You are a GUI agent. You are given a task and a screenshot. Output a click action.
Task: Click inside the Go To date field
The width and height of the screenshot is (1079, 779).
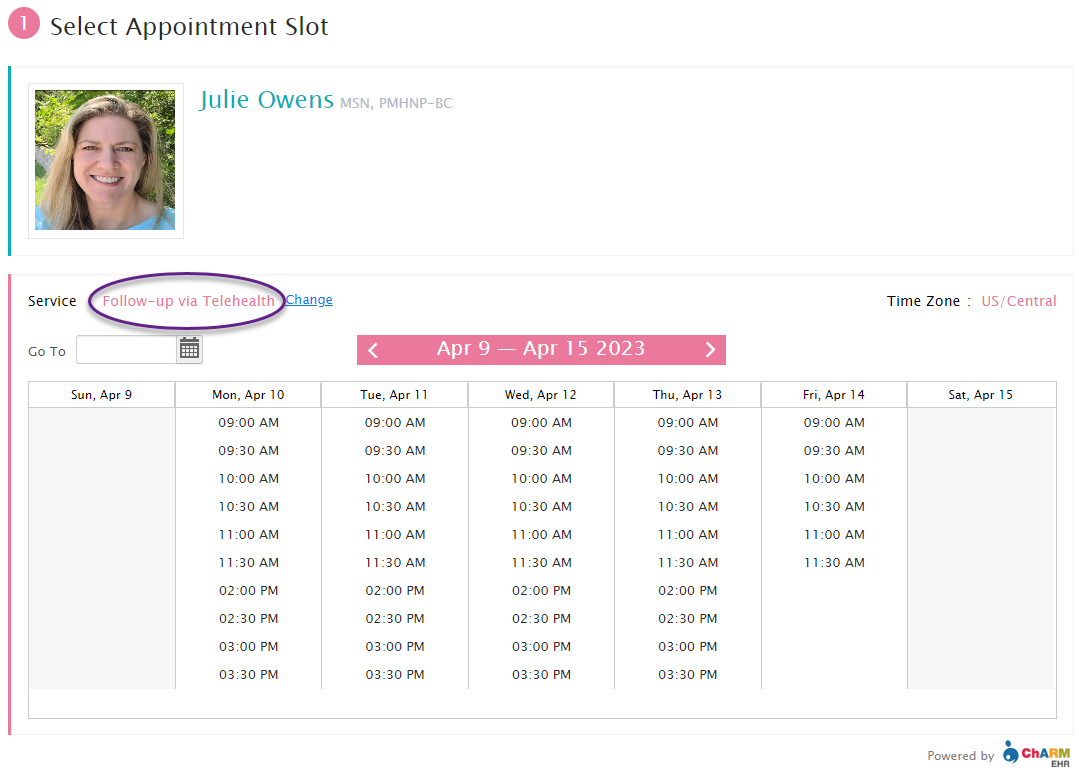pyautogui.click(x=127, y=350)
